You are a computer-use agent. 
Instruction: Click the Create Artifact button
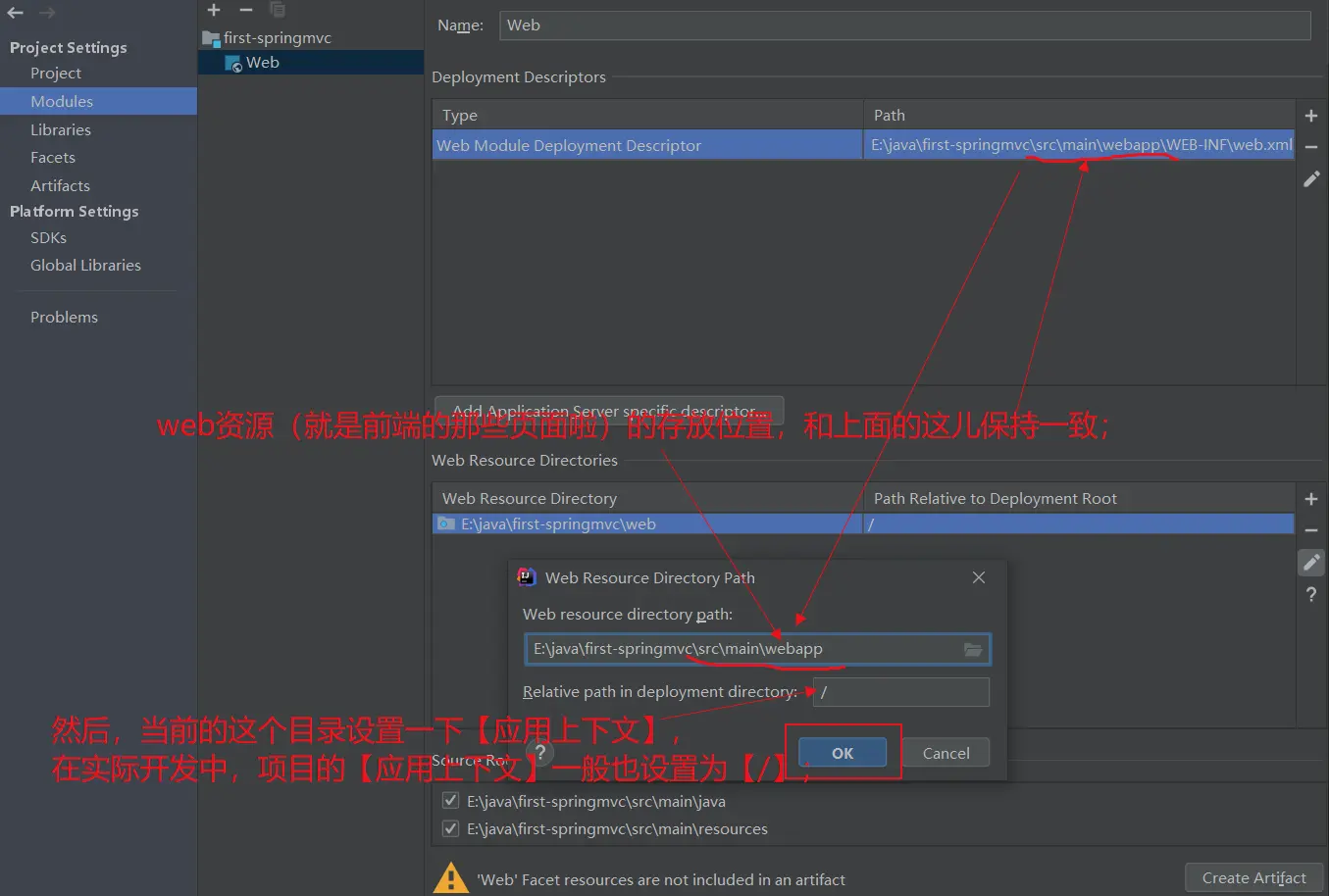coord(1253,877)
